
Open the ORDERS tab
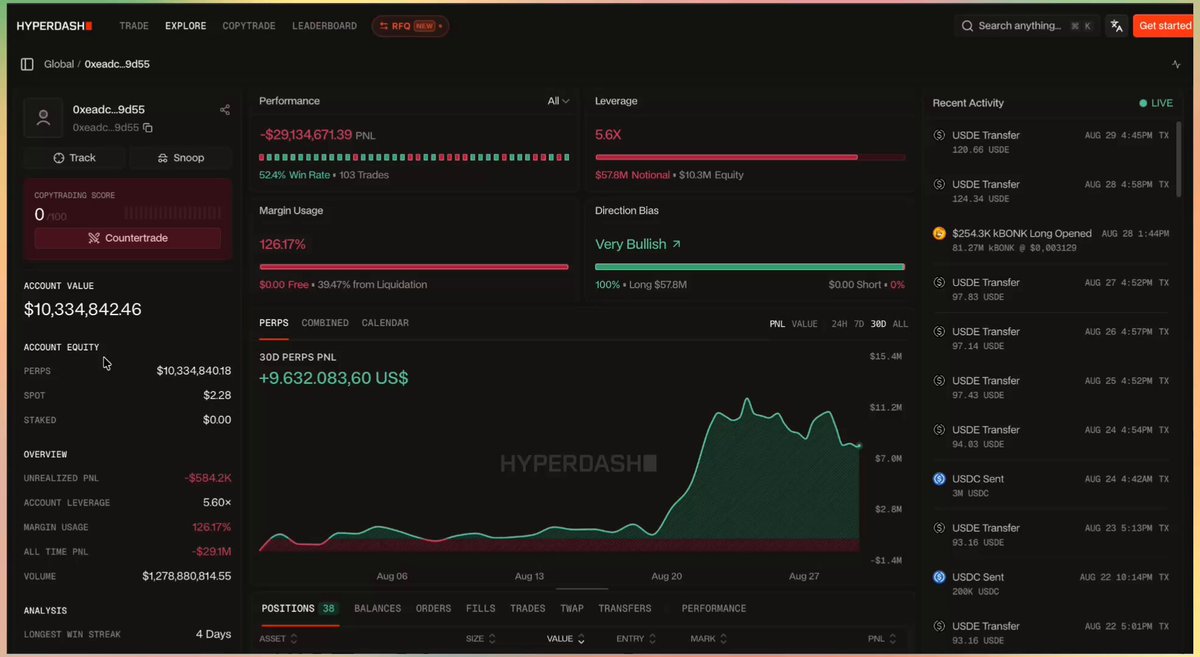tap(433, 608)
